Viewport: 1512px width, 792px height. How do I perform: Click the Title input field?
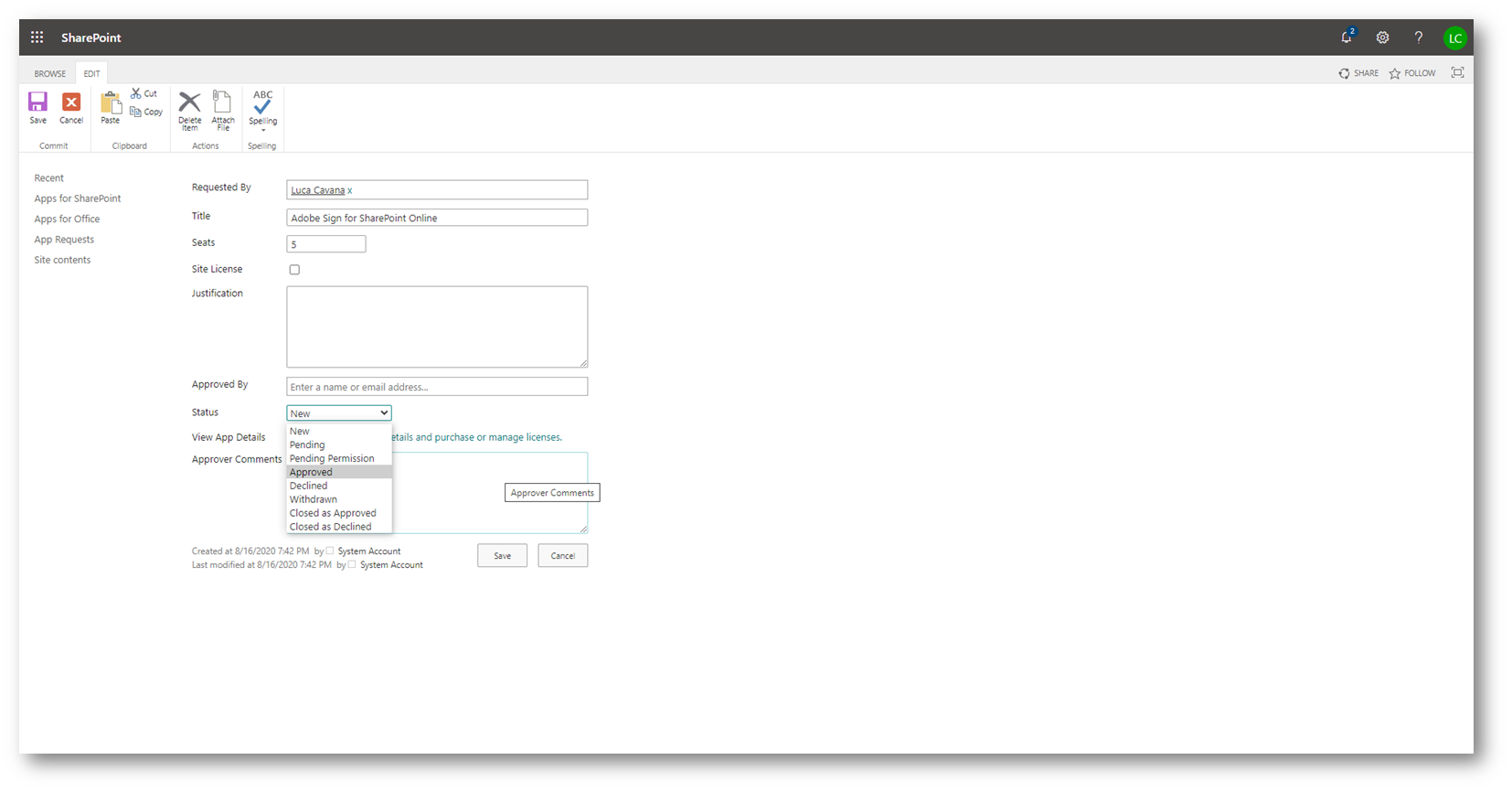(437, 218)
